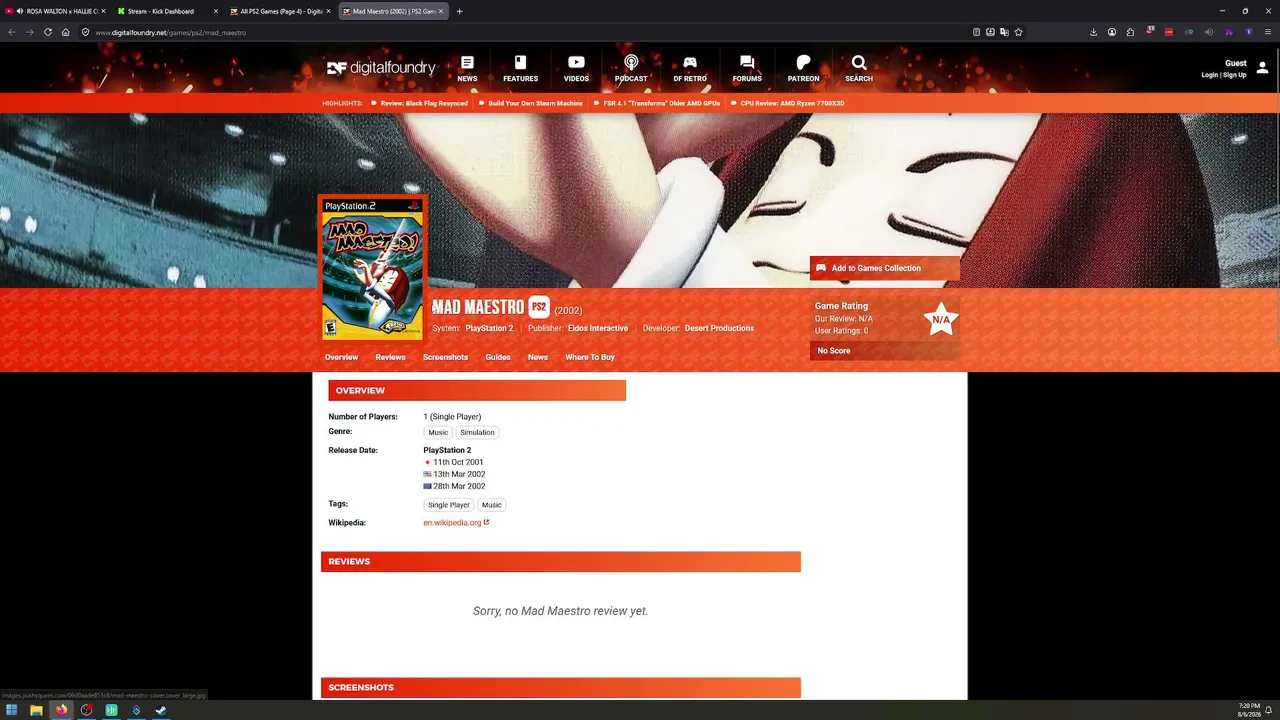Go to Videos via the YouTube icon
This screenshot has width=1280, height=720.
[x=576, y=63]
